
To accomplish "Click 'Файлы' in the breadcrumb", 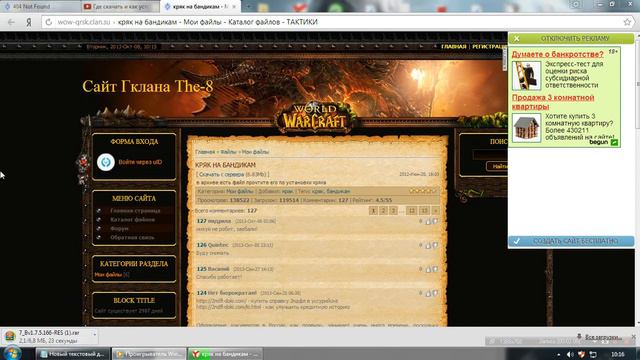I will (x=228, y=152).
